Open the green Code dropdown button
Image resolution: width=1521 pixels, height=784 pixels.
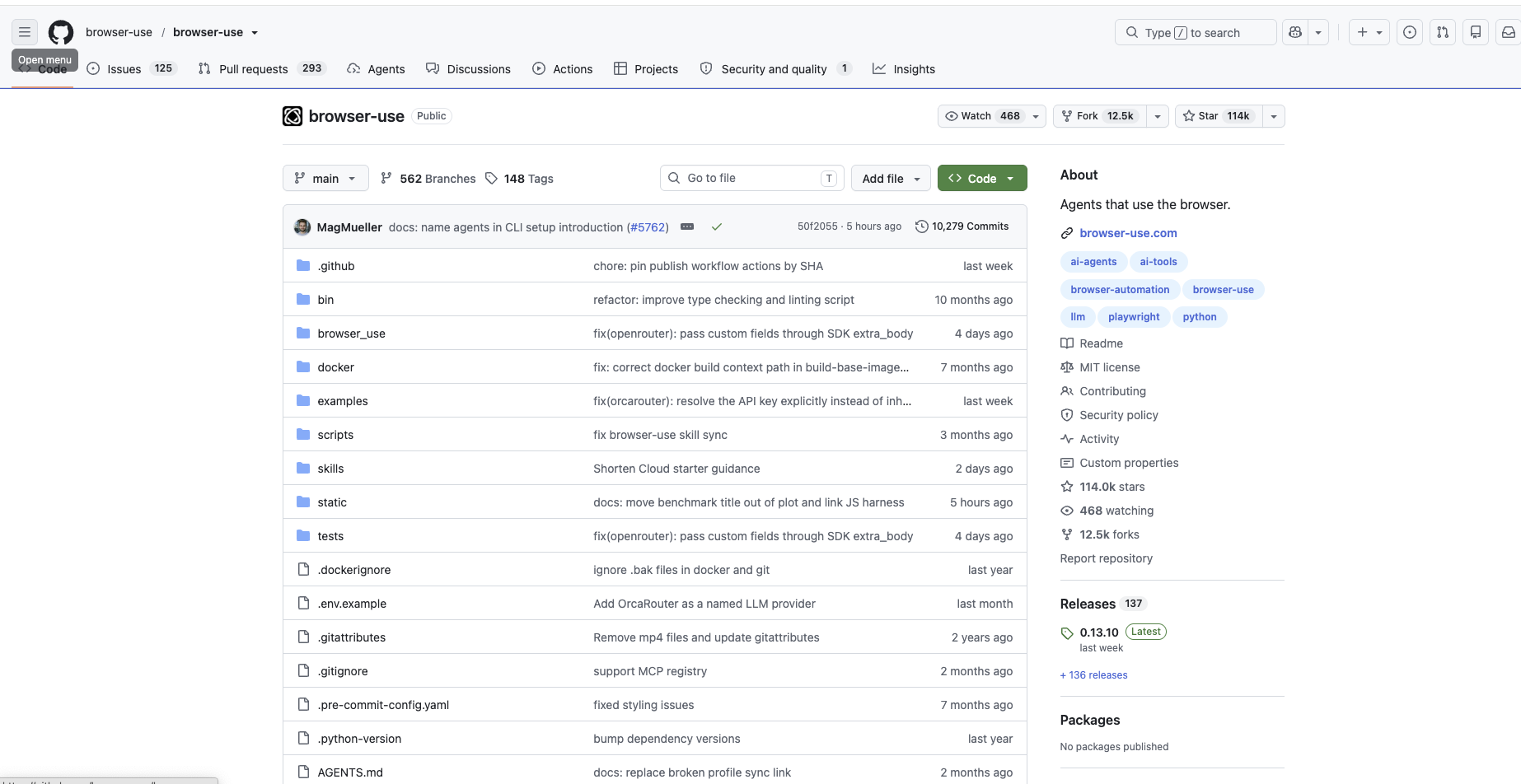[x=982, y=179]
